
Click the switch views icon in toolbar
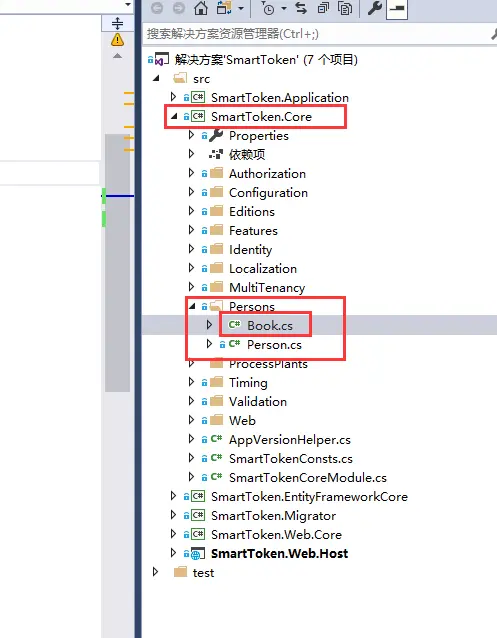click(x=224, y=8)
